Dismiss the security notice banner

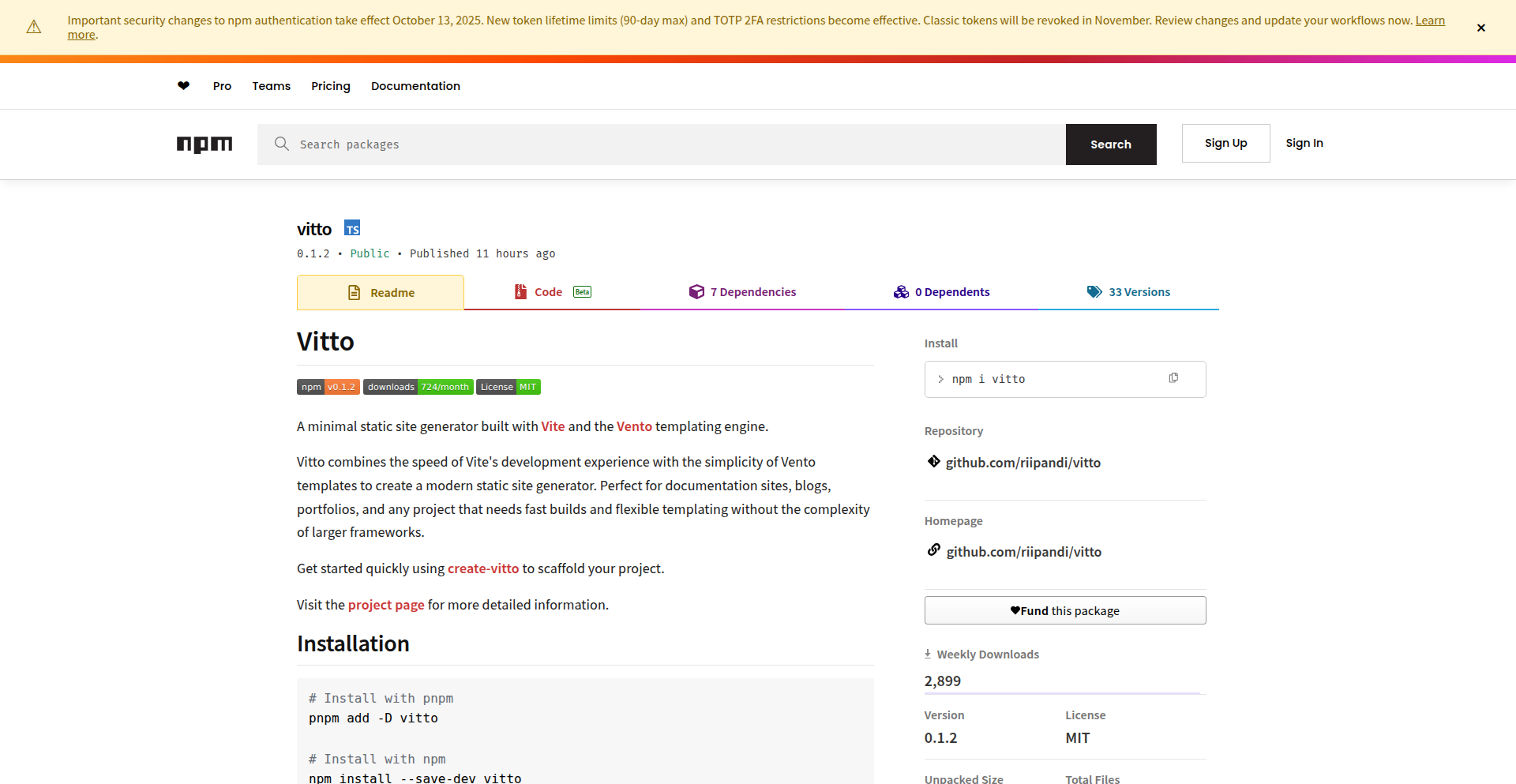[x=1480, y=28]
